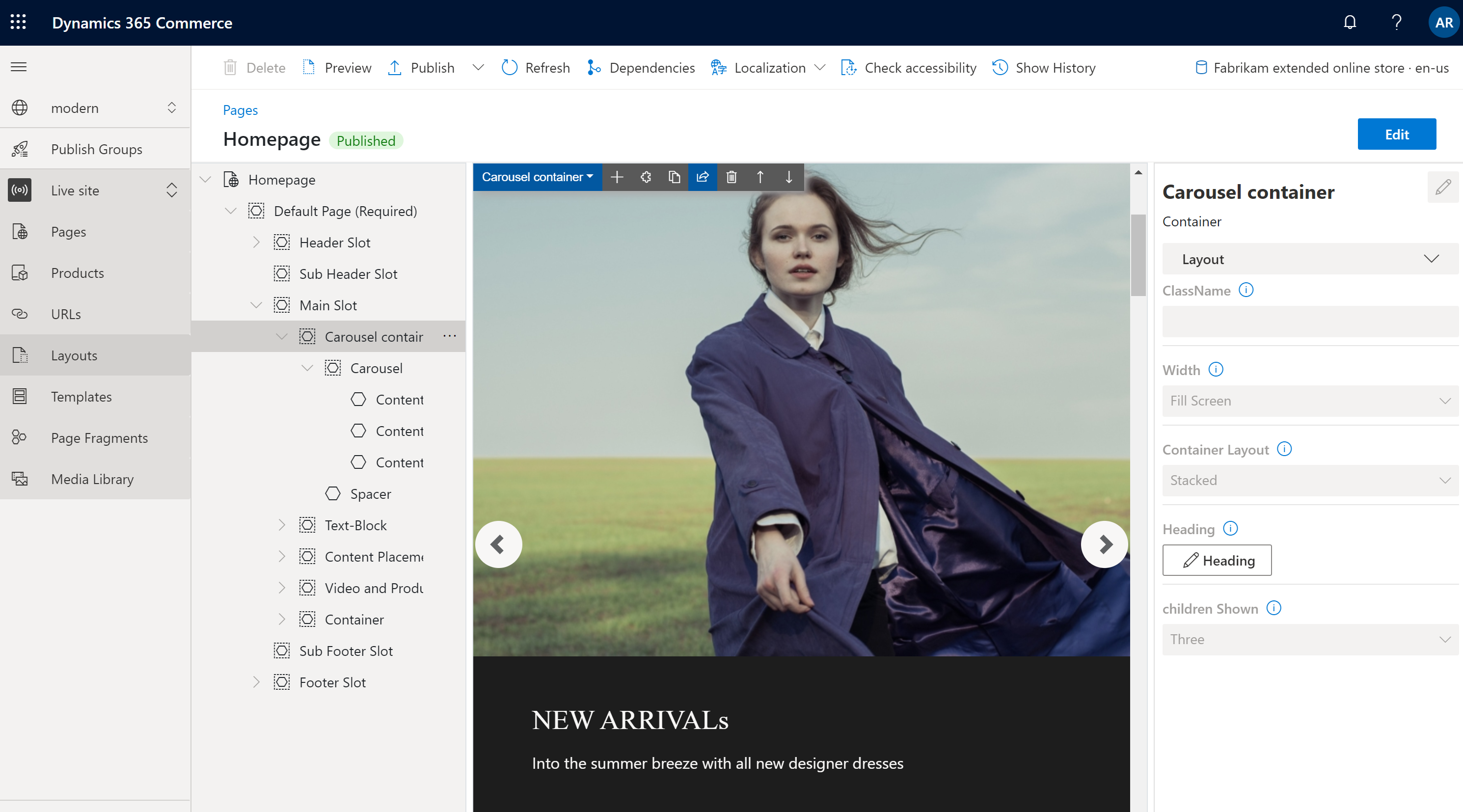Click the Edit button on Homepage
The image size is (1463, 812).
point(1397,134)
